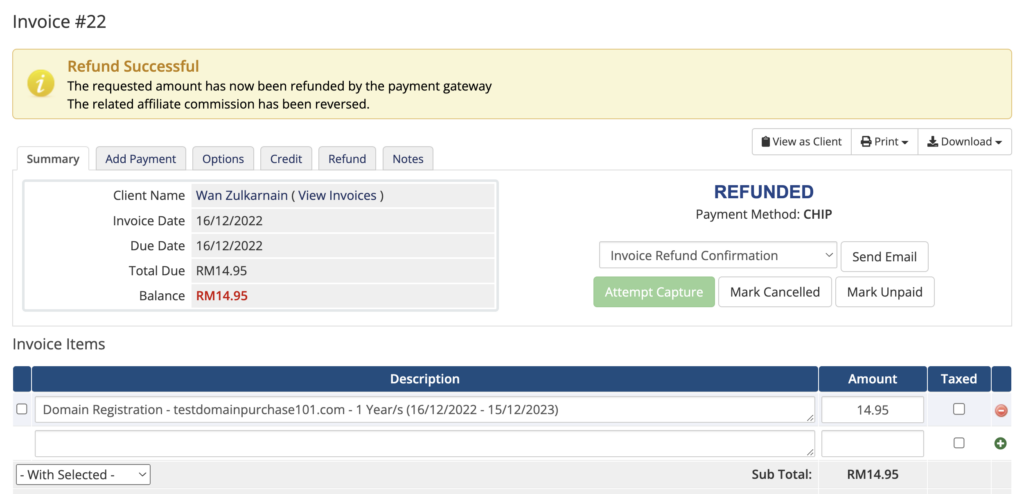This screenshot has width=1024, height=494.
Task: Open the View Invoices link
Action: tap(337, 195)
